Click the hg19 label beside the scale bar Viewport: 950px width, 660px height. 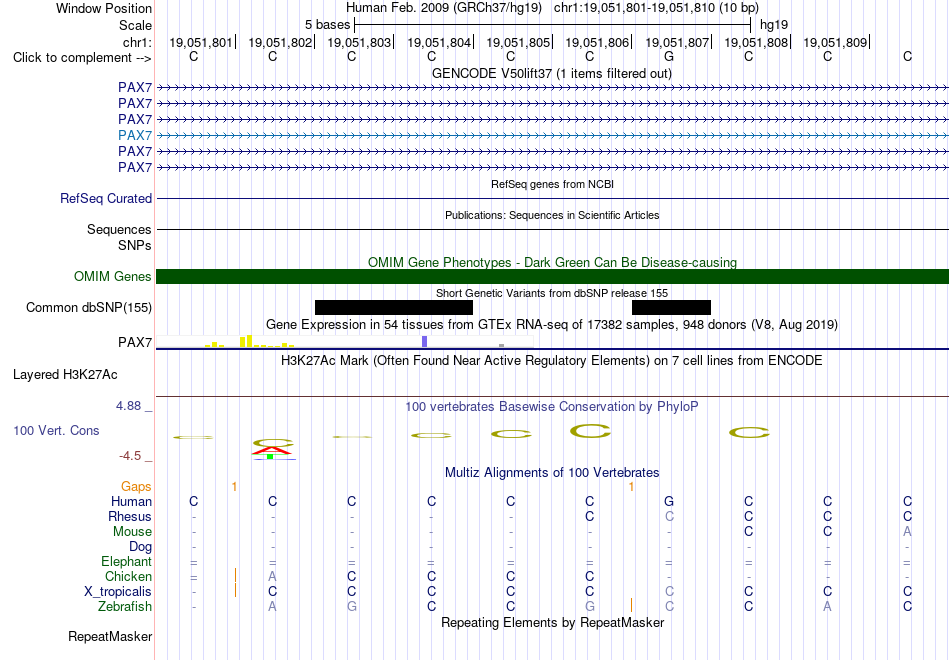[774, 25]
